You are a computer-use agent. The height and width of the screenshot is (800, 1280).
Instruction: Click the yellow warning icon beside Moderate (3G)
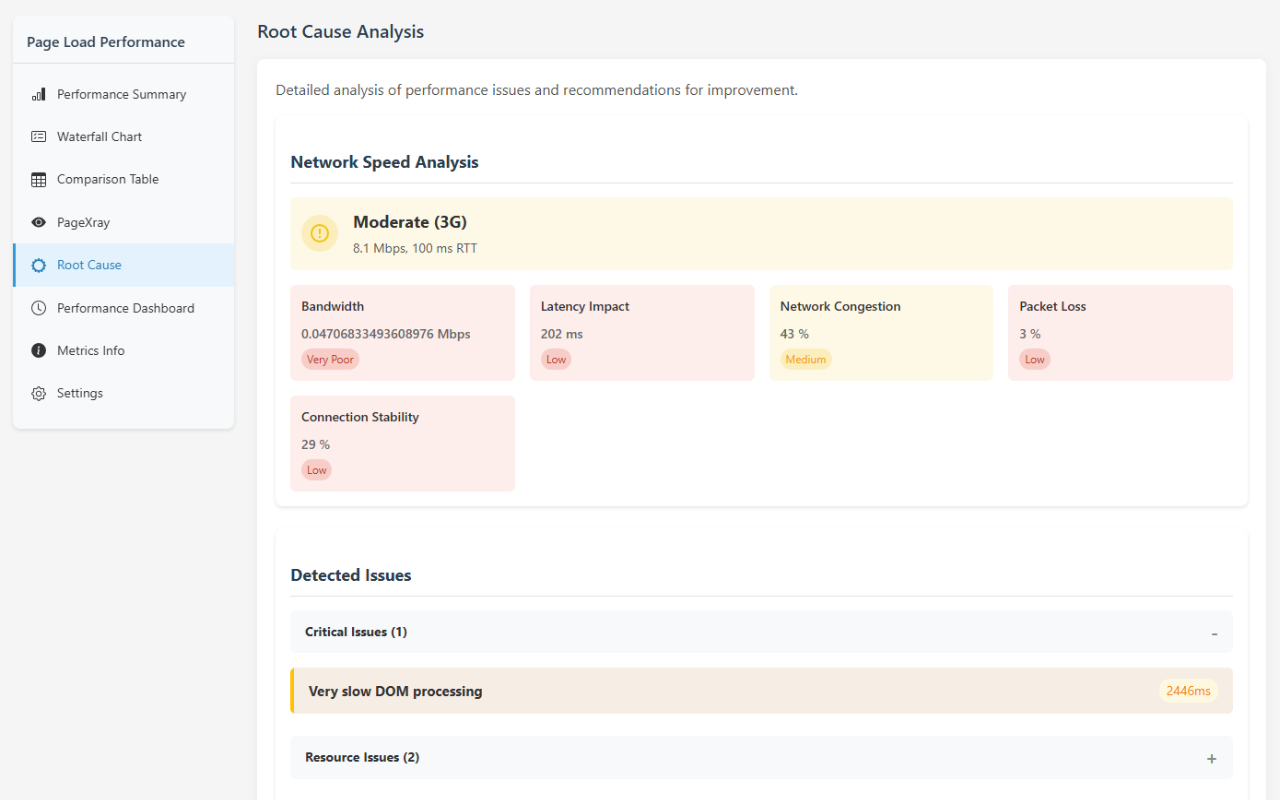click(x=320, y=233)
